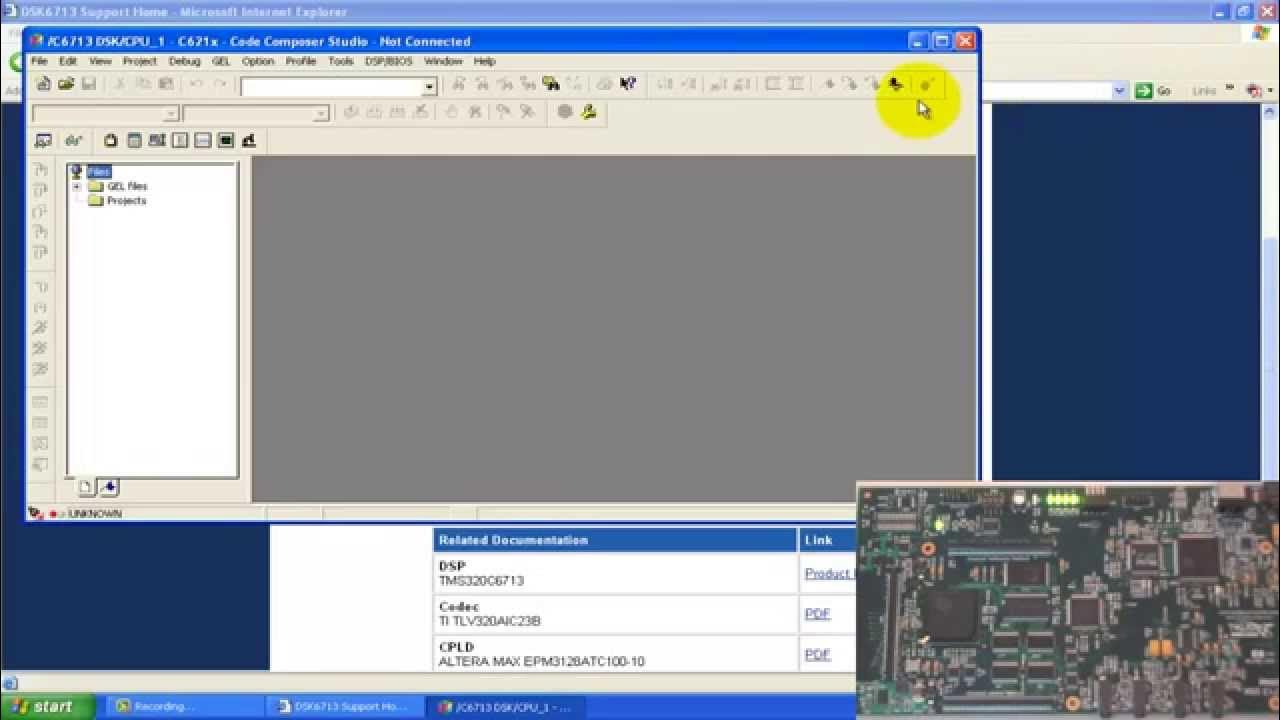Open the Option menu
1280x720 pixels.
pos(258,61)
